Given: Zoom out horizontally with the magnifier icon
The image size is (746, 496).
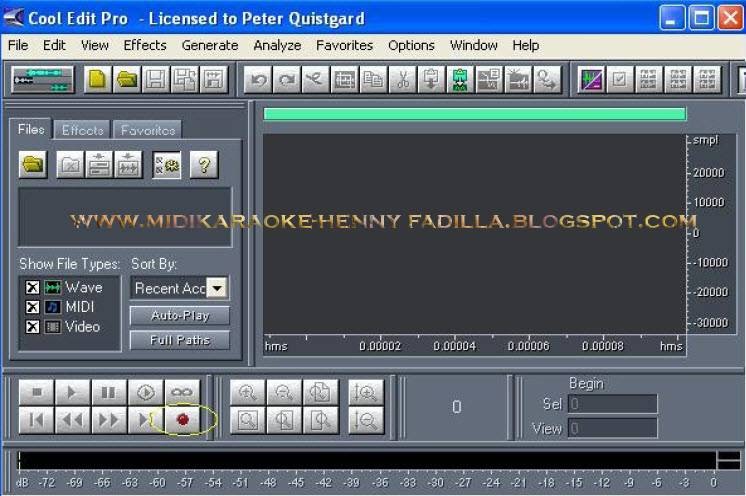Looking at the screenshot, I should point(284,392).
